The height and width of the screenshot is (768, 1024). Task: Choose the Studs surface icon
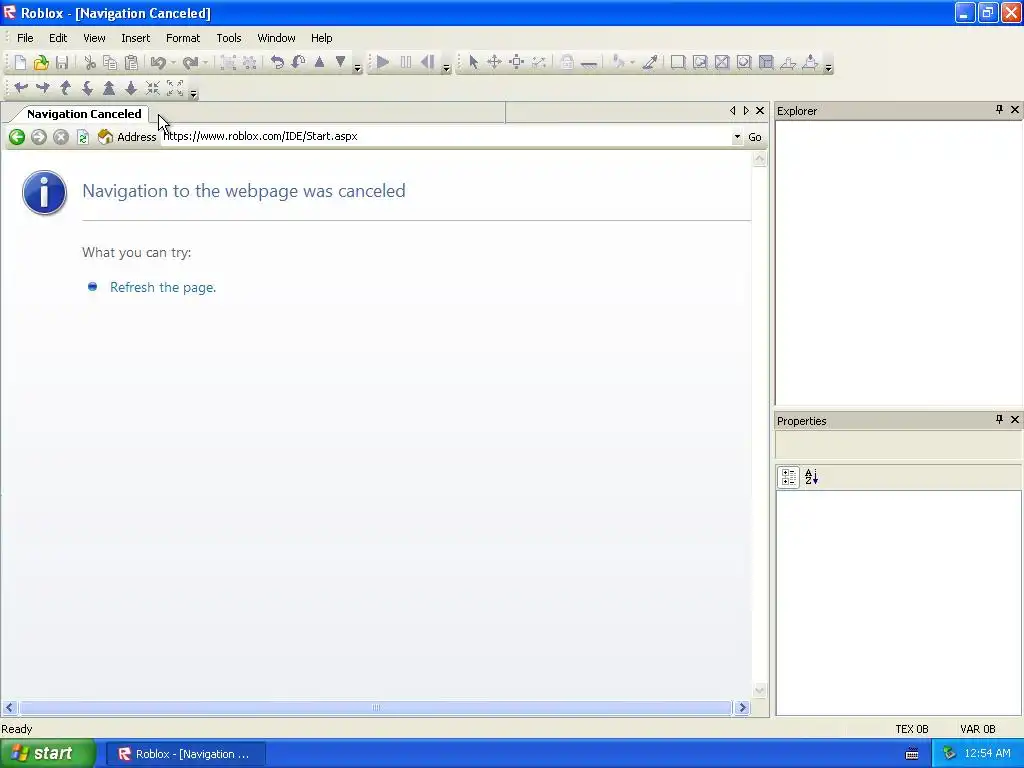coord(744,63)
